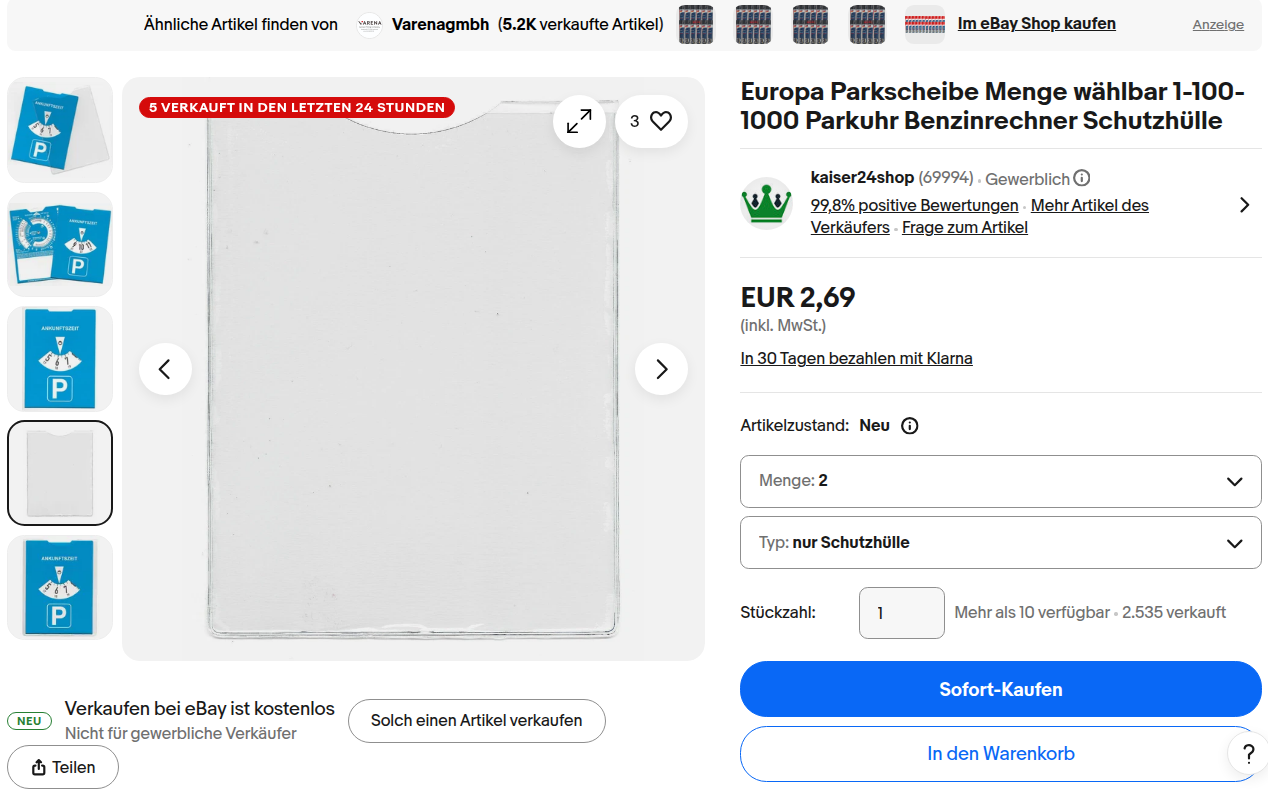Click the Stückzahl quantity field
This screenshot has width=1268, height=791.
point(901,612)
